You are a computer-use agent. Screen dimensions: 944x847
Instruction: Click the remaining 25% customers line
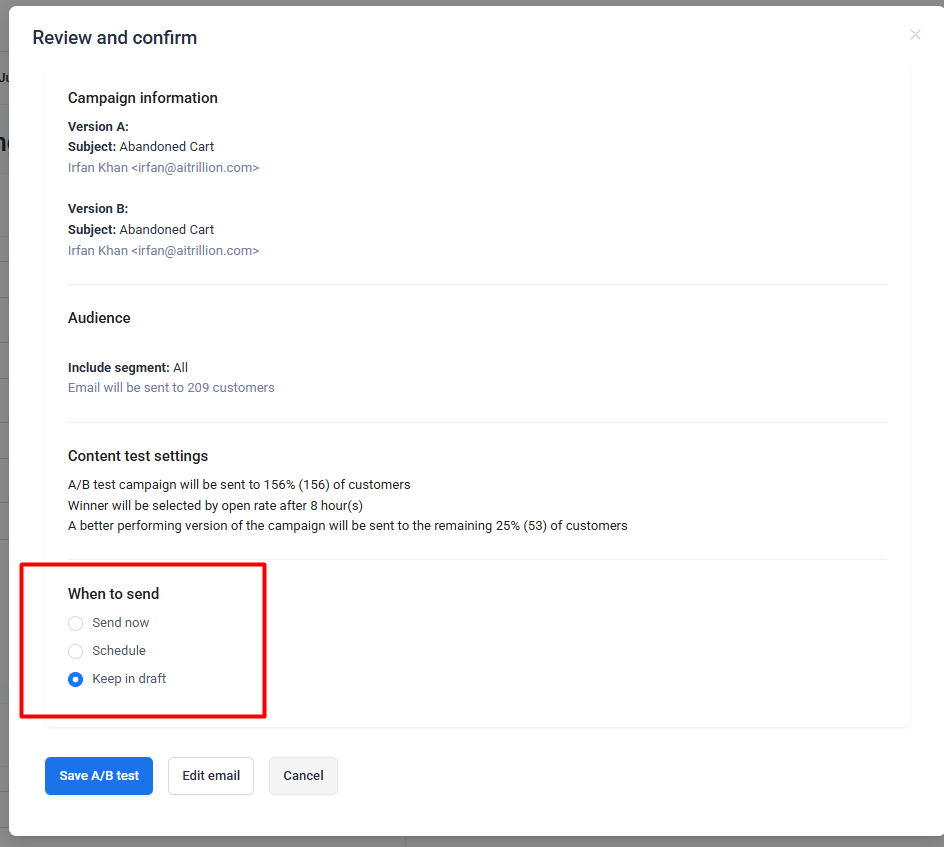(347, 526)
